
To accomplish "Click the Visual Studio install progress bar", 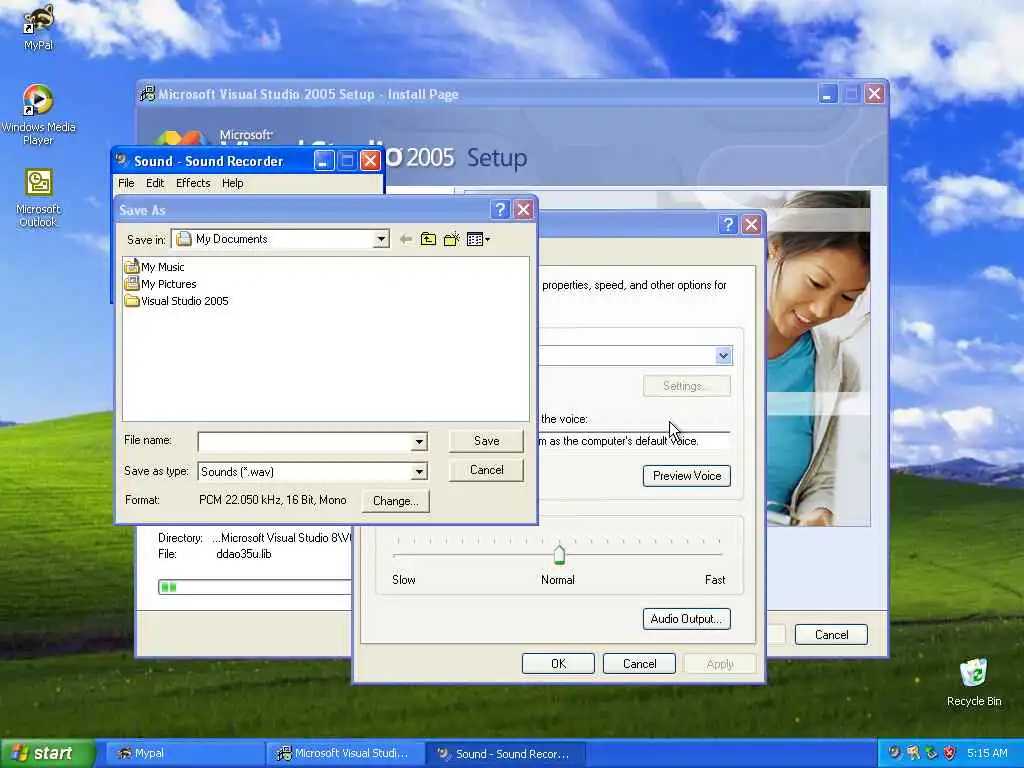I will click(x=255, y=587).
